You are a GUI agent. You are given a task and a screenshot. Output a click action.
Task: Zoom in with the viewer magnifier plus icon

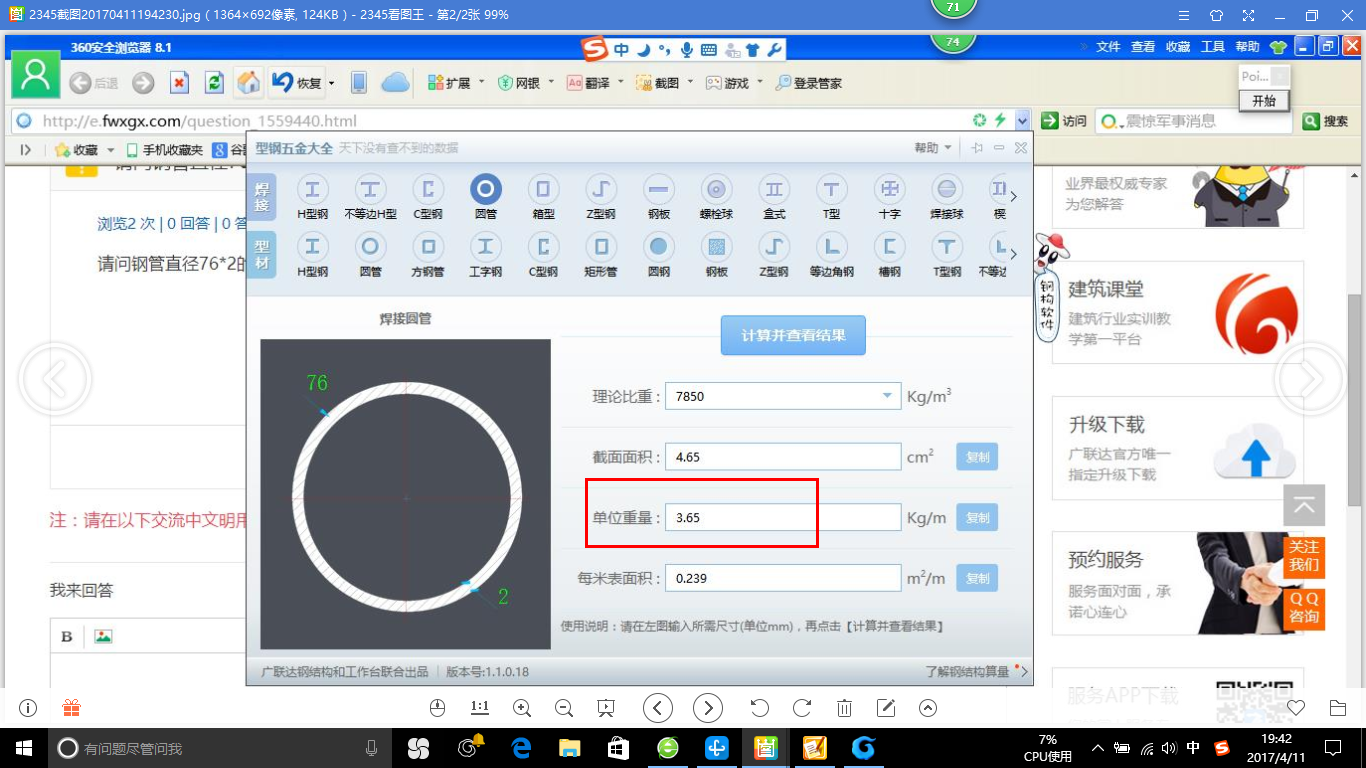[x=521, y=708]
